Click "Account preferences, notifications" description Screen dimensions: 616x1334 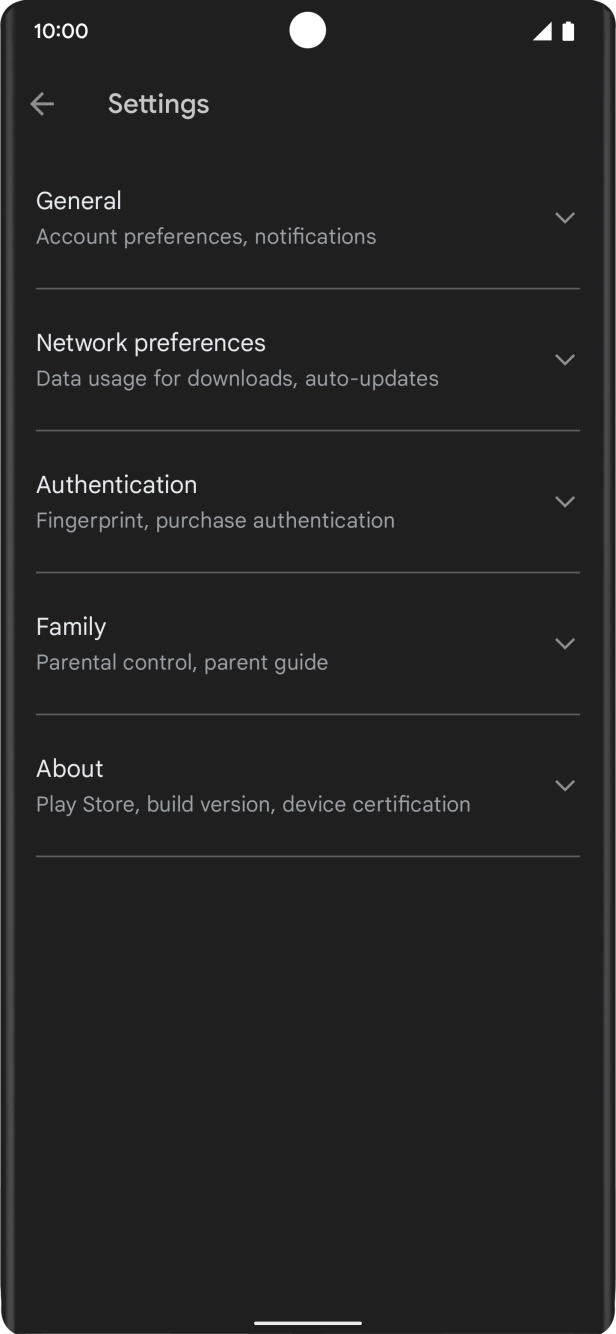click(206, 237)
